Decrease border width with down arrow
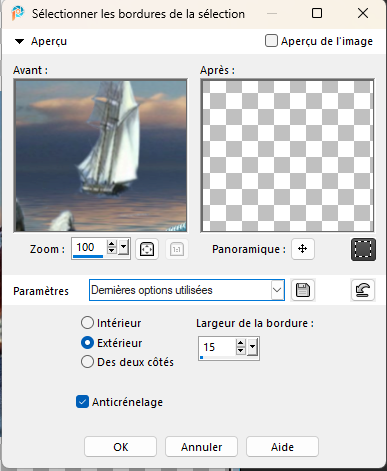The image size is (387, 471). pos(240,350)
